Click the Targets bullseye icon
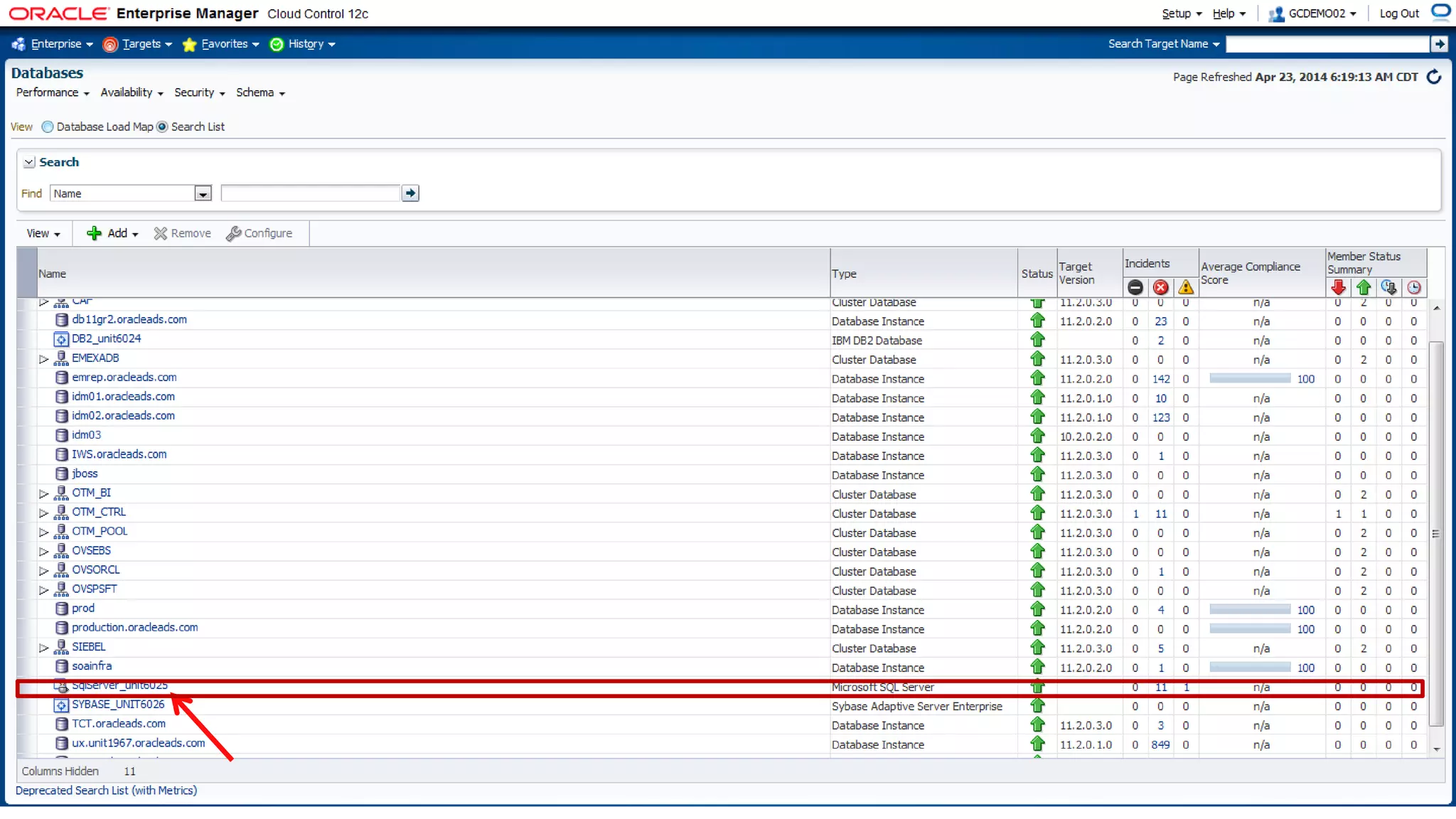This screenshot has width=1456, height=819. pos(110,44)
